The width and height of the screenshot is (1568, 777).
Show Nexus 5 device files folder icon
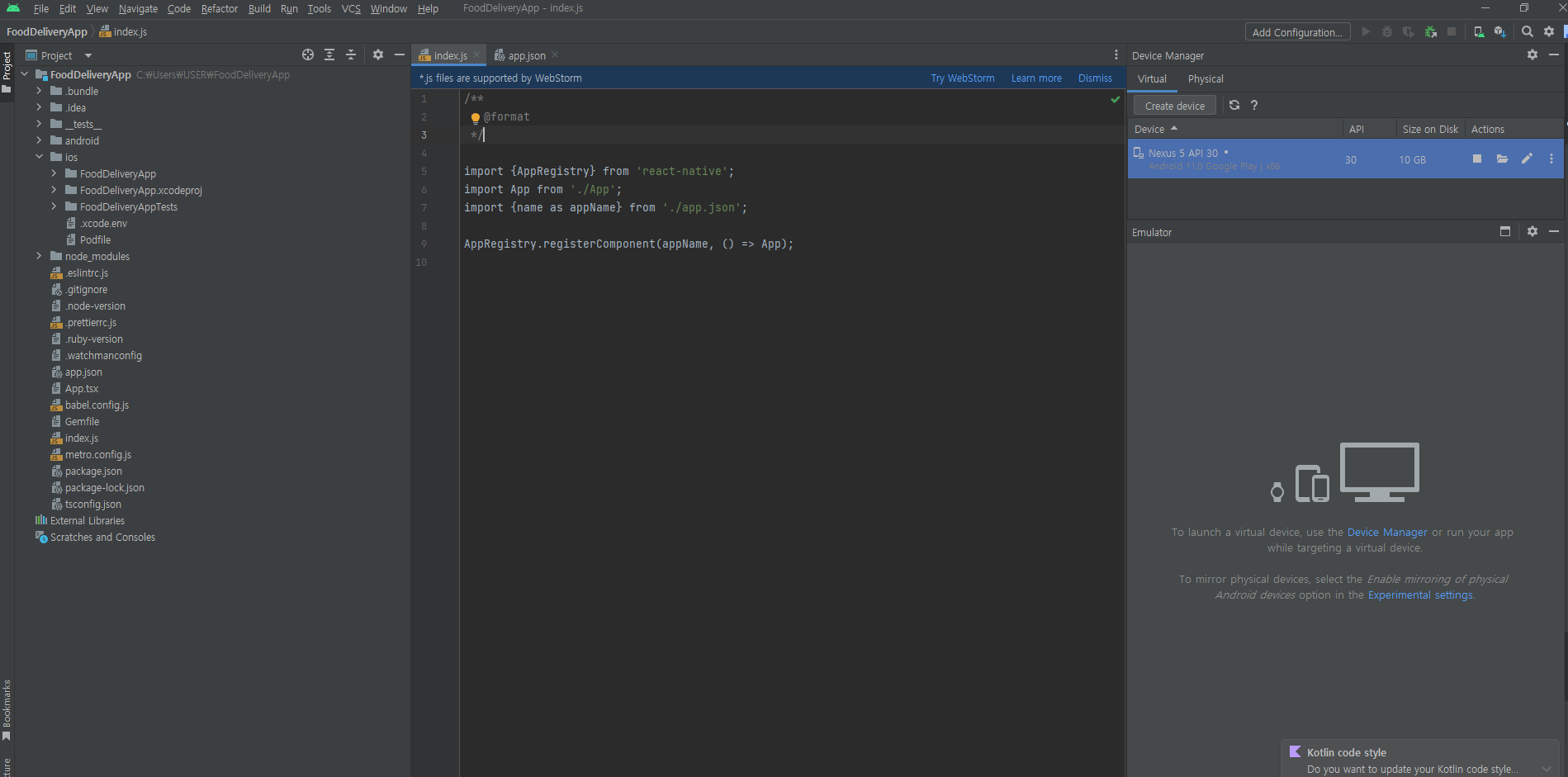[x=1502, y=159]
